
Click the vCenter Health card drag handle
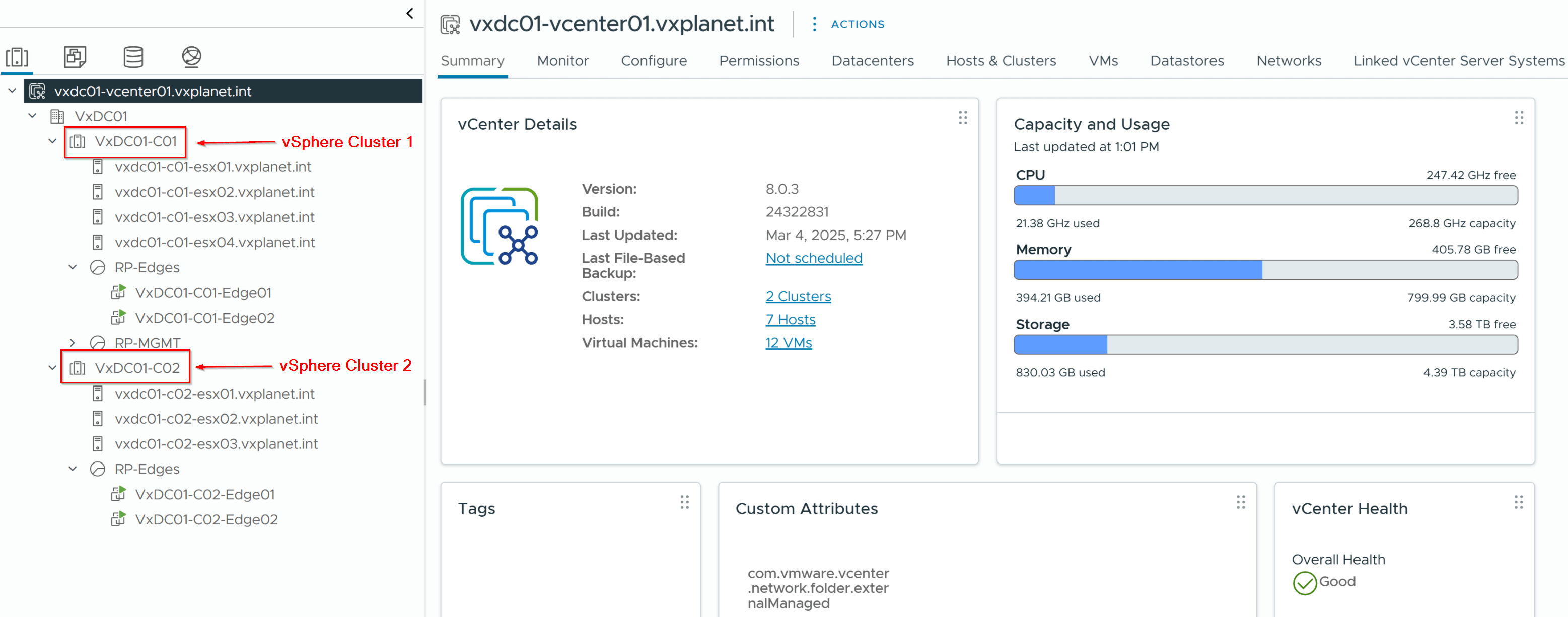1518,503
